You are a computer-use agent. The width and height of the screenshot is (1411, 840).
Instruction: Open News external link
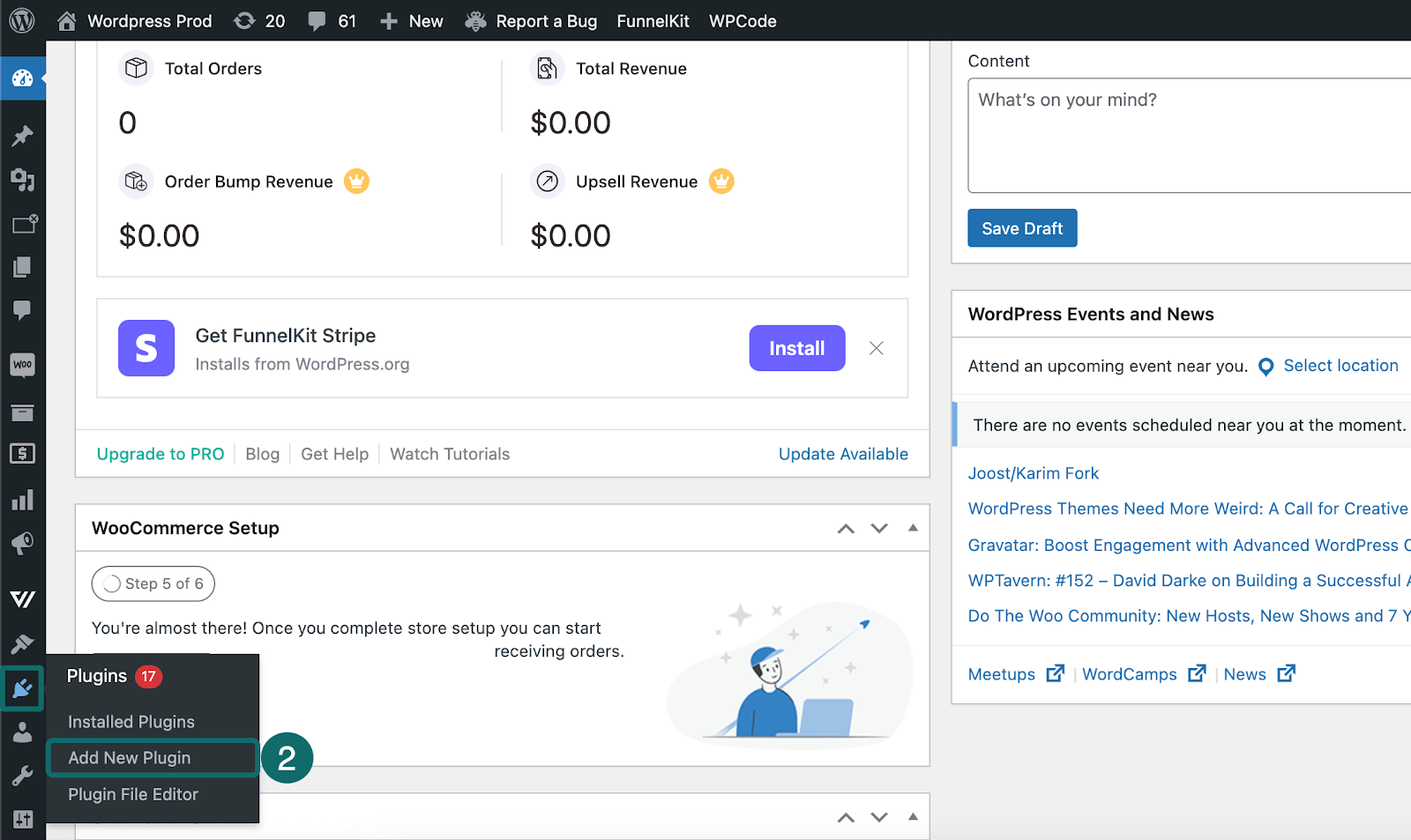pyautogui.click(x=1259, y=673)
